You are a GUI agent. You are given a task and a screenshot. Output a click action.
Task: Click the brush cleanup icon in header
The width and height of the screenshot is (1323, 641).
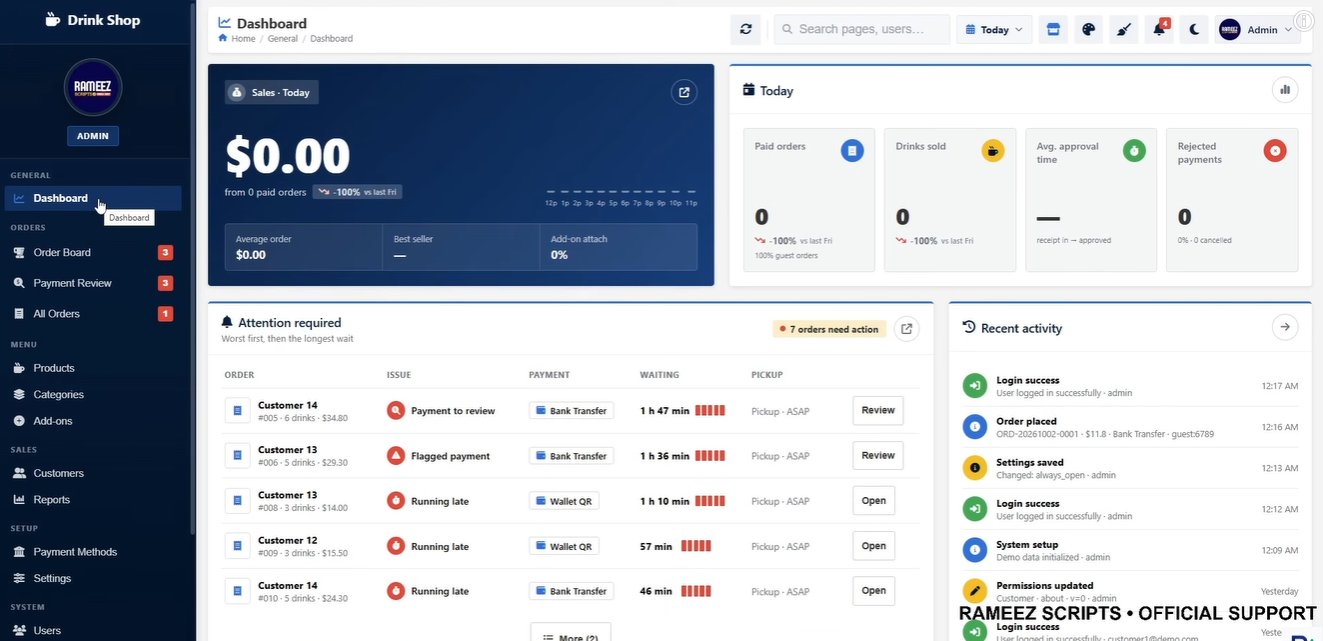click(1123, 29)
